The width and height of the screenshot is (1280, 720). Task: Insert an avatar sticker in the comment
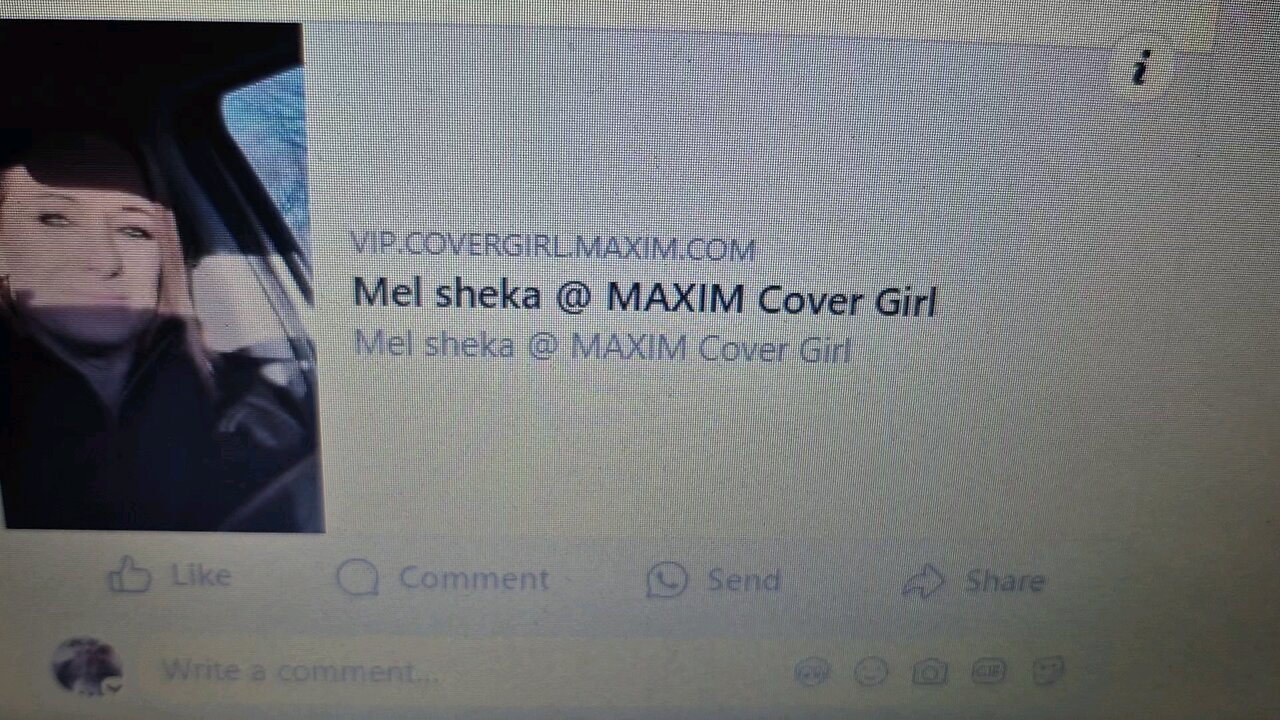coord(812,672)
